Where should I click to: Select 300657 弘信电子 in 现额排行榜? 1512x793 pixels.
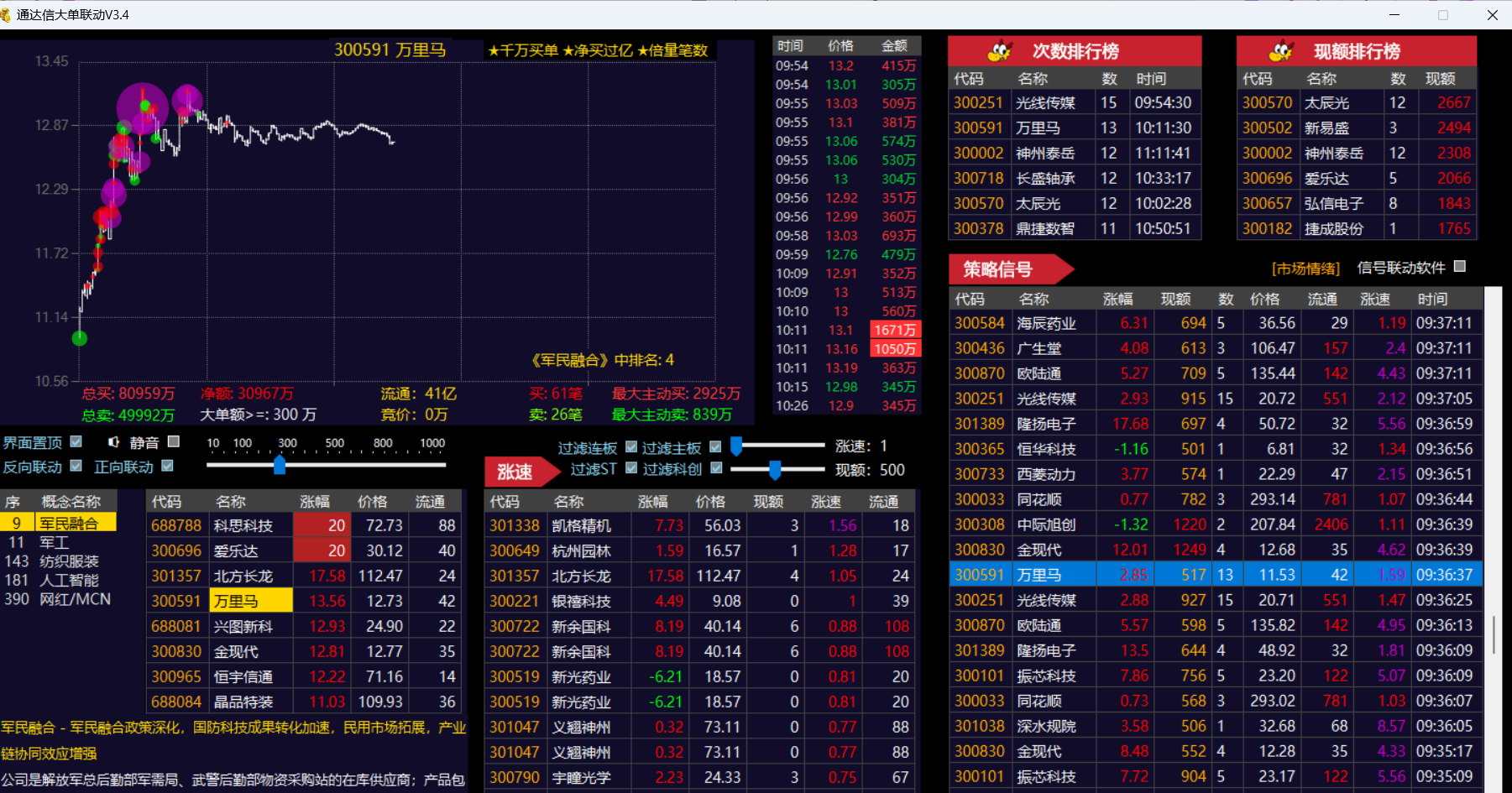point(1357,203)
